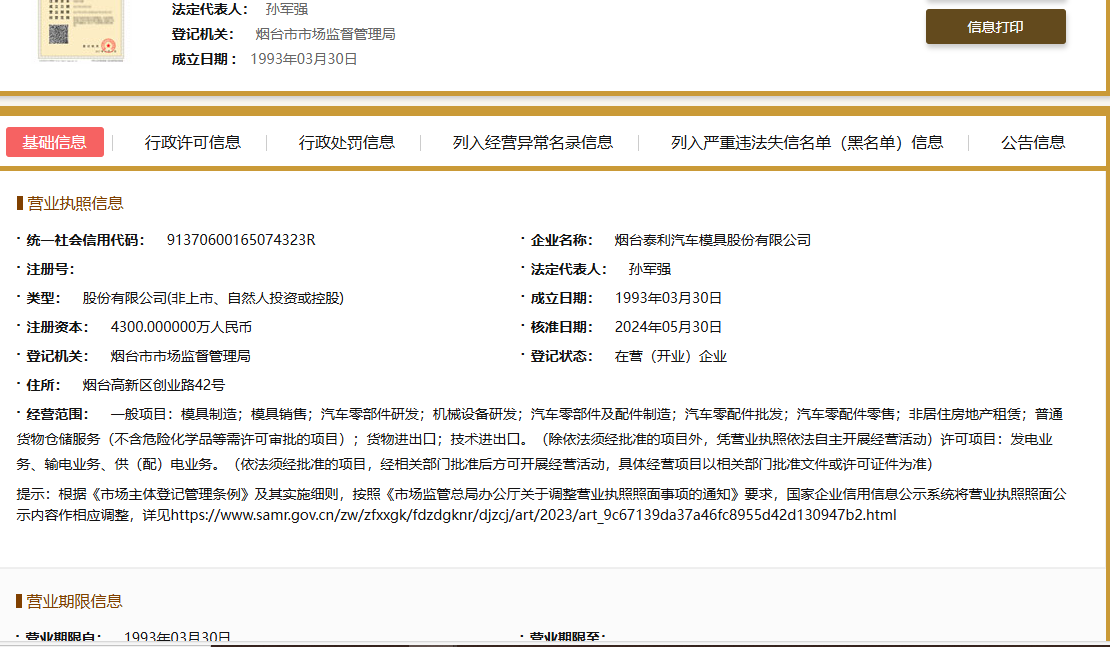Open the business license thumbnail image
Screen dimensions: 1110x647
(x=81, y=29)
